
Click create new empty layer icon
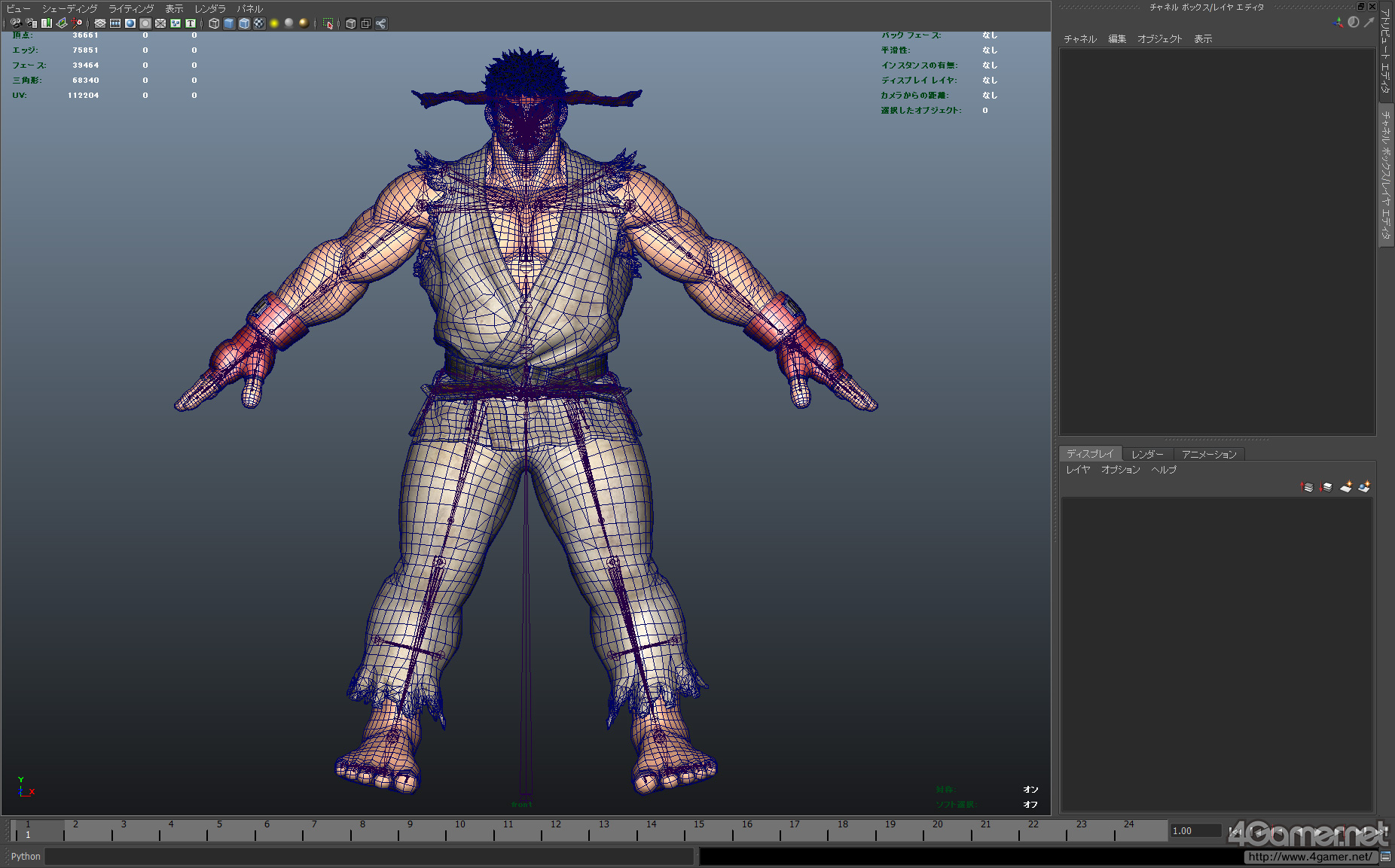[x=1345, y=487]
